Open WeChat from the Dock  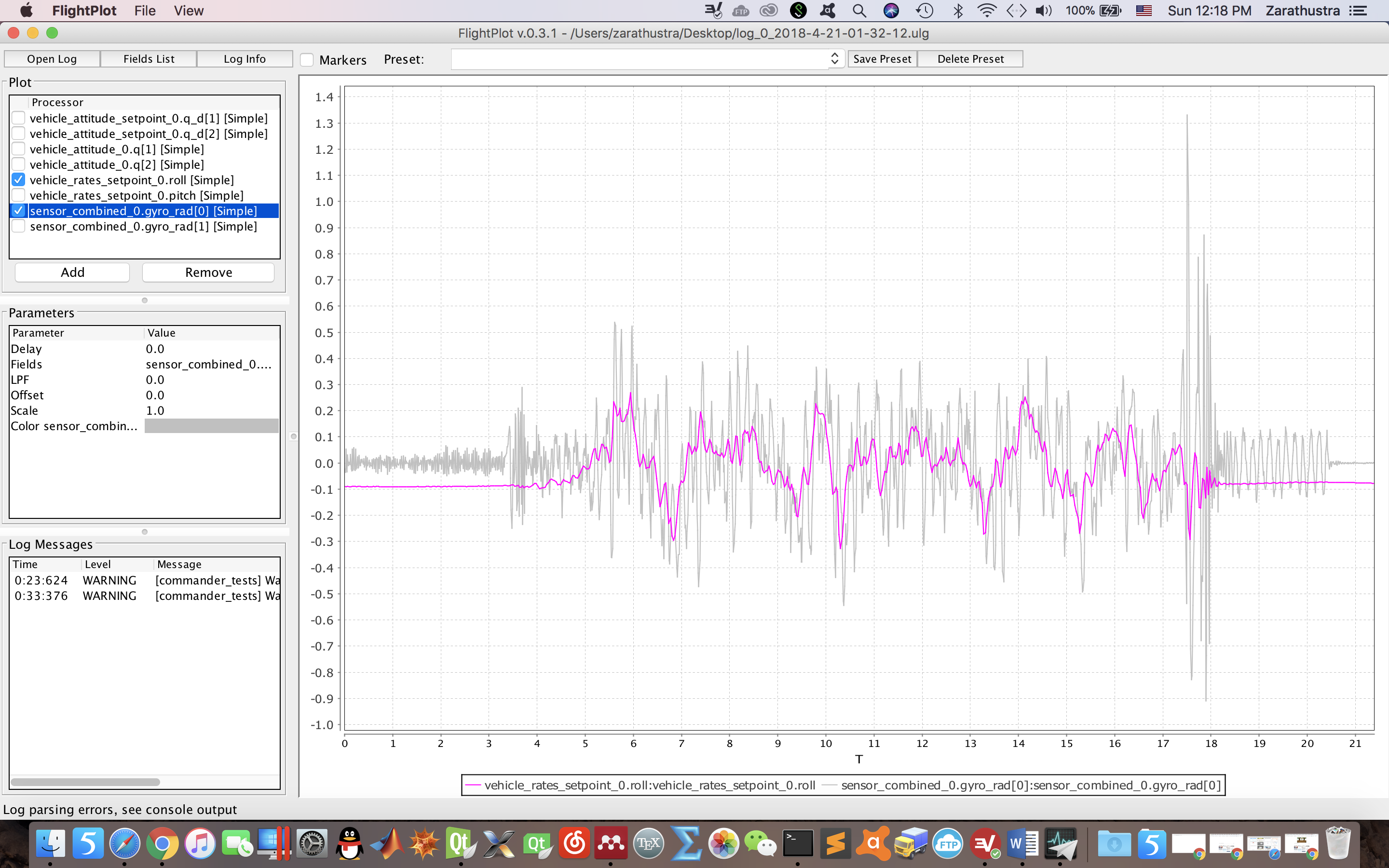[761, 843]
